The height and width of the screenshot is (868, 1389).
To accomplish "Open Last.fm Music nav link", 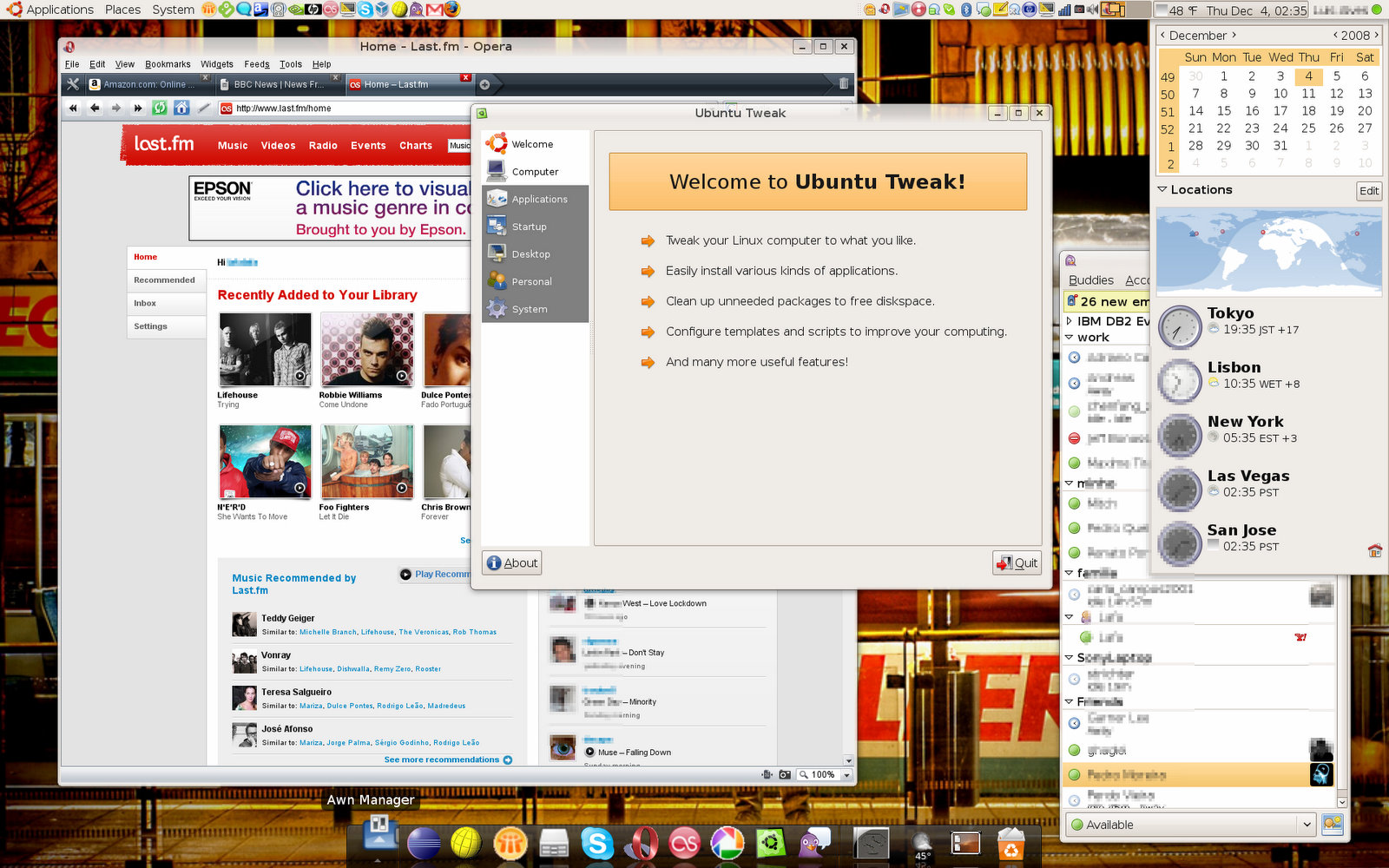I will [x=233, y=146].
